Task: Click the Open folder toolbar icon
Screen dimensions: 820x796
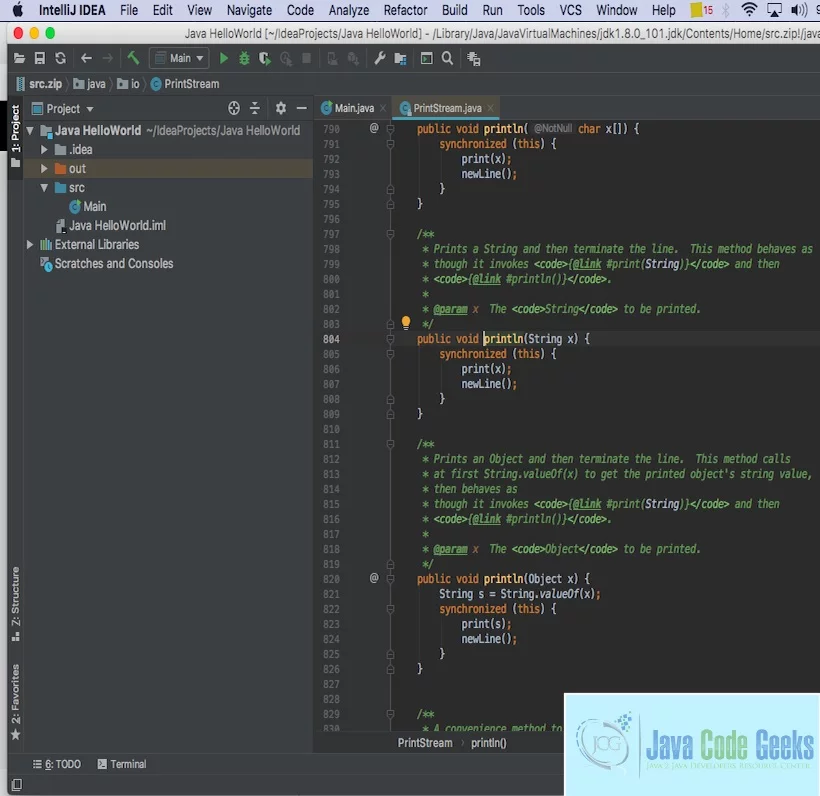Action: 19,58
